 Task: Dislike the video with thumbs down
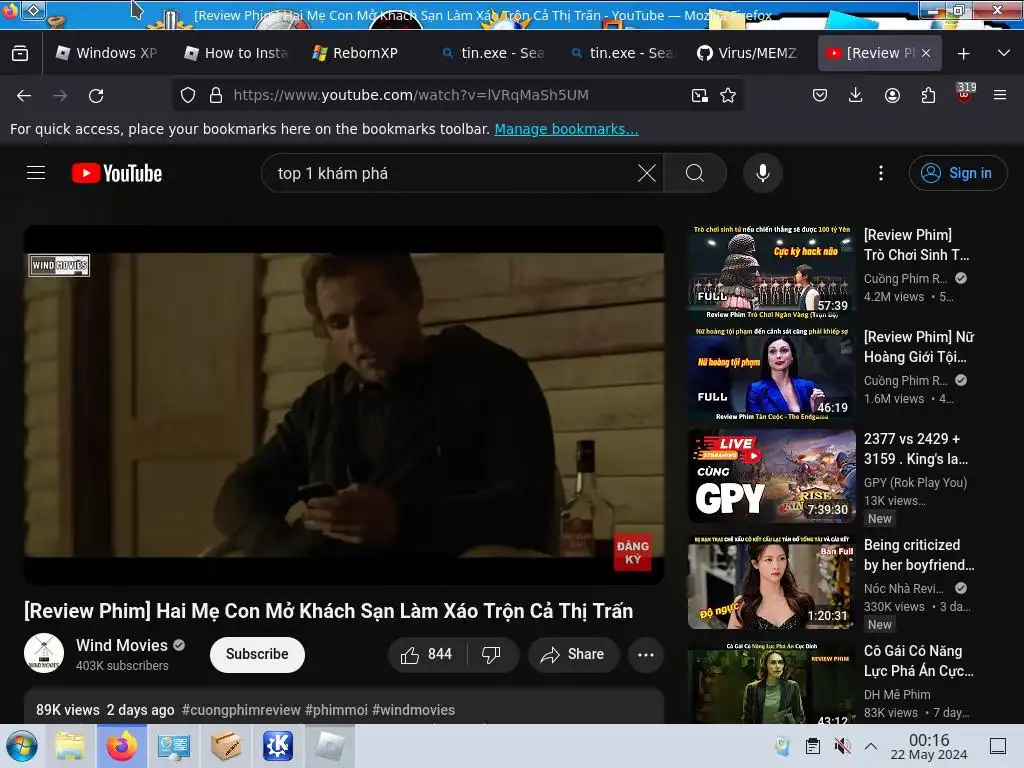click(x=491, y=654)
